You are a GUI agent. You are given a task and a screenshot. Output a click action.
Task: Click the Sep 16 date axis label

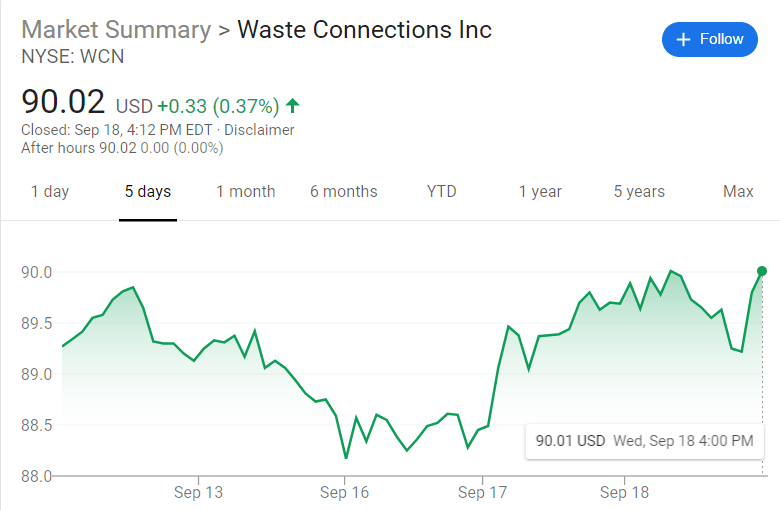tap(345, 493)
